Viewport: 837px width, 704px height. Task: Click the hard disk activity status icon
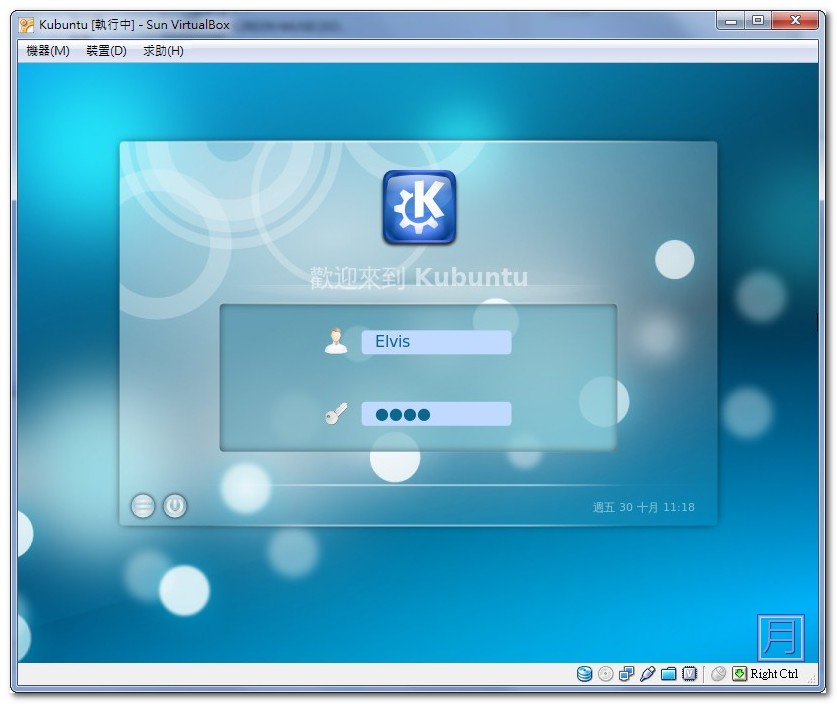584,673
